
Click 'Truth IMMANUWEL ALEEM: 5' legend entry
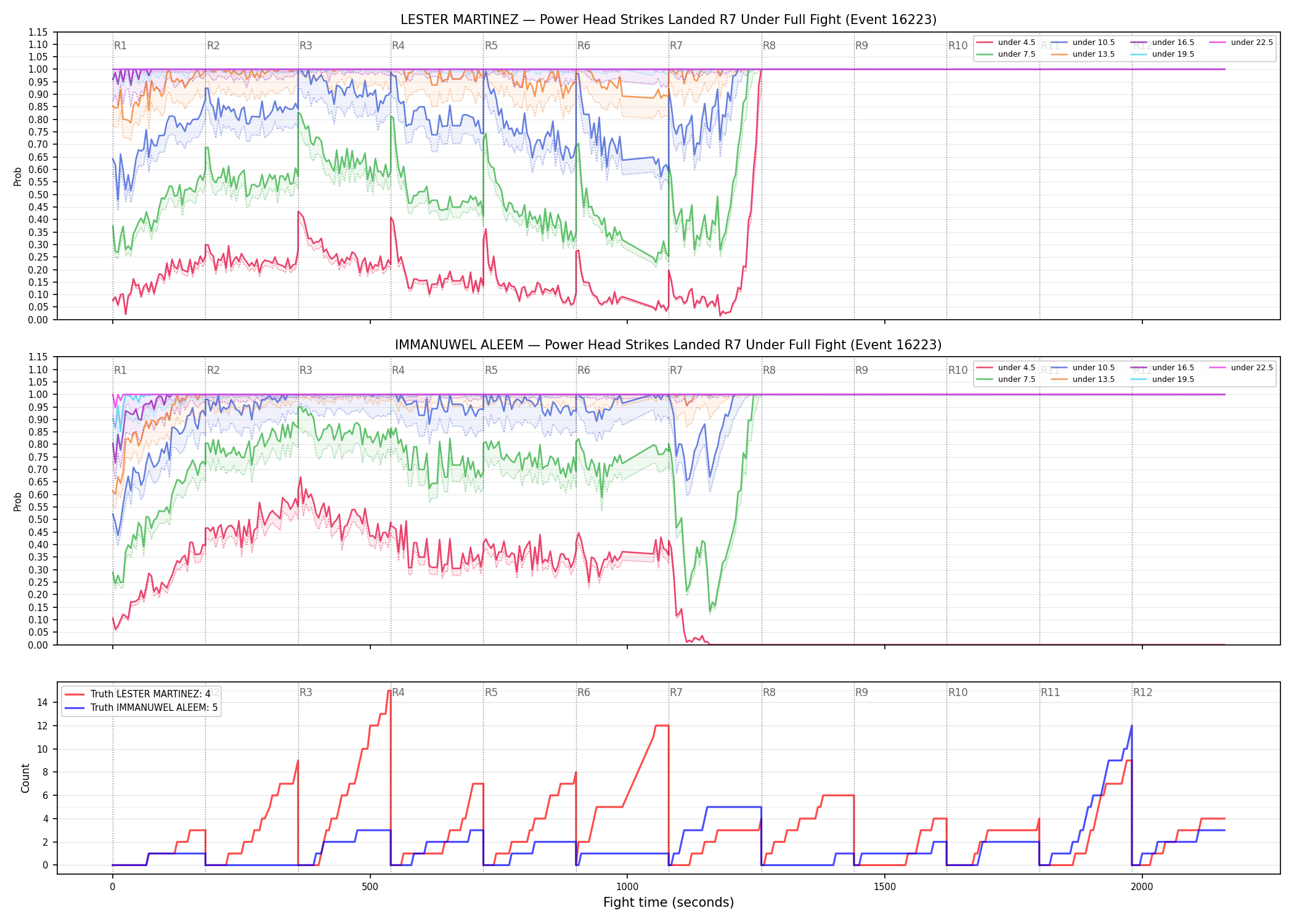[141, 708]
